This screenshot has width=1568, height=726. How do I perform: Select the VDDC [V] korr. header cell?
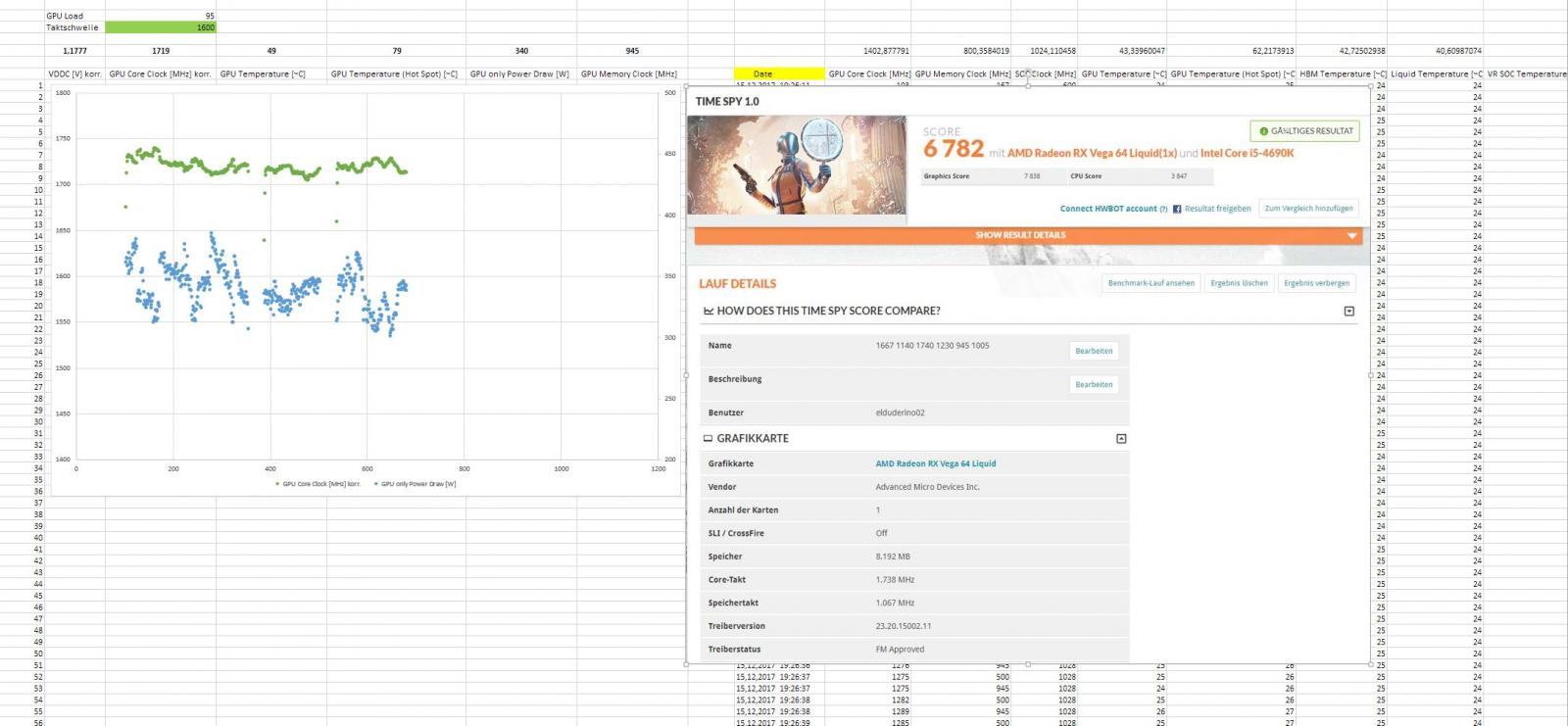(x=75, y=73)
